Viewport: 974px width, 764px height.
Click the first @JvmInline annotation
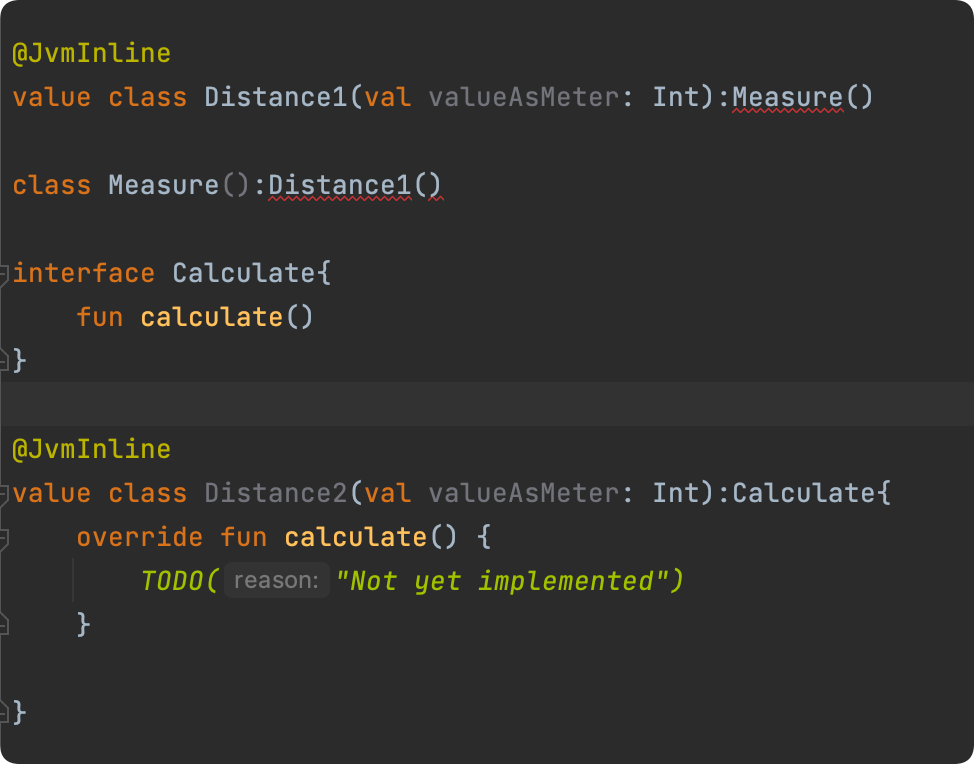pos(91,53)
